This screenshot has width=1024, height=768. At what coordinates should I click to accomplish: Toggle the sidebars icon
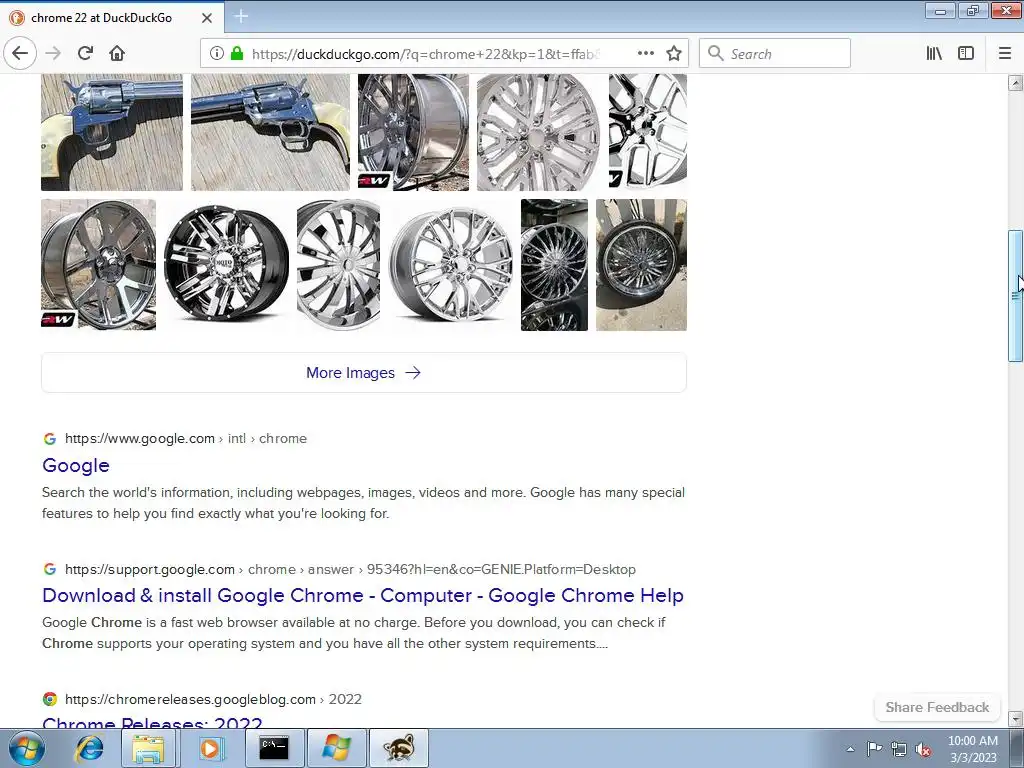[x=966, y=54]
